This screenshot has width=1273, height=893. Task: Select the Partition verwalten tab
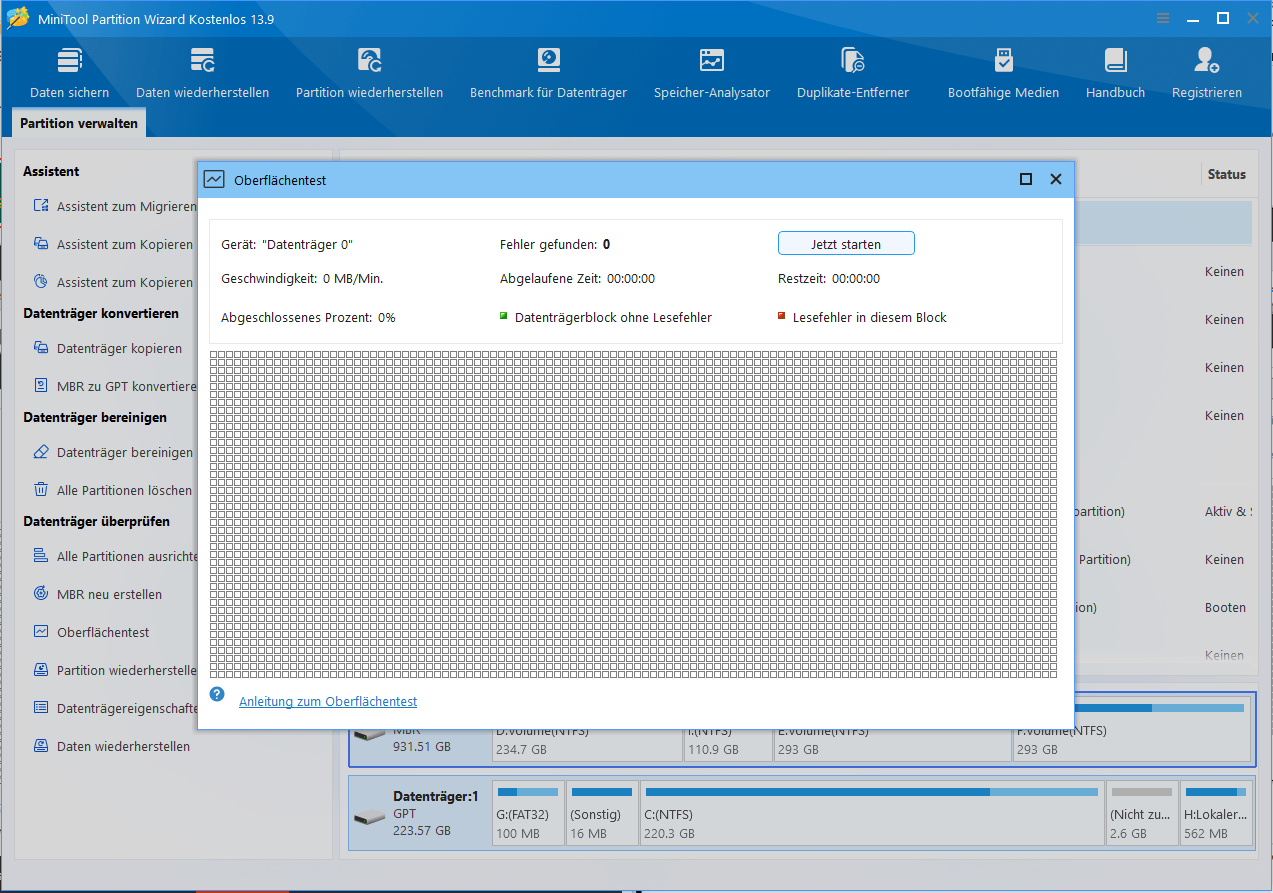78,124
